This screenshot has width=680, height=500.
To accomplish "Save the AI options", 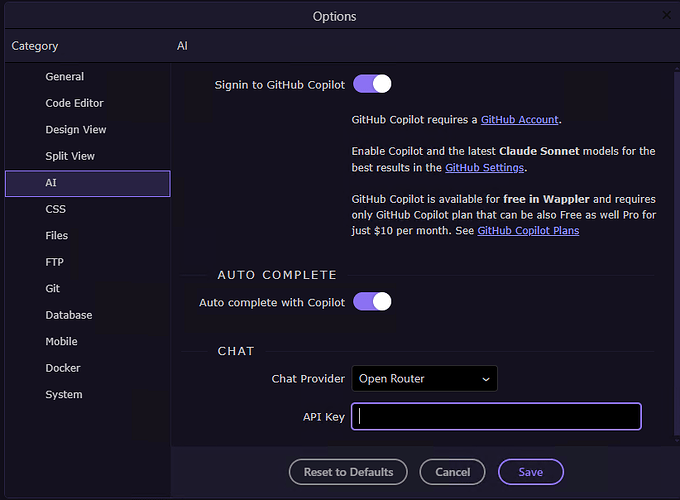I will click(x=531, y=472).
